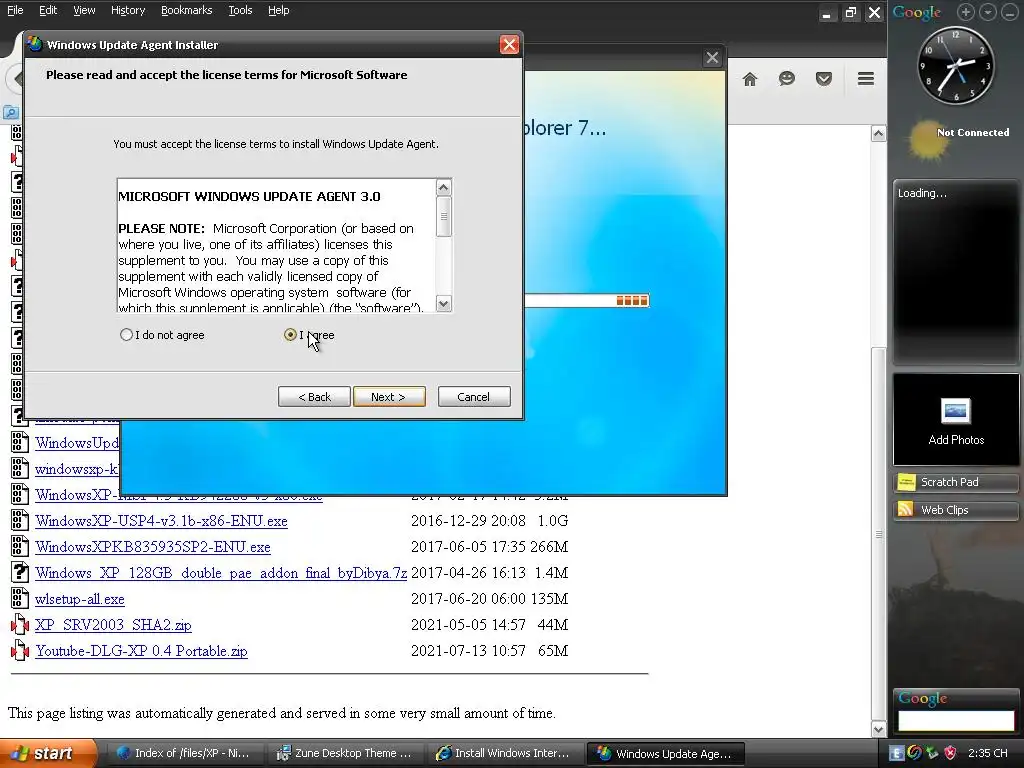The image size is (1024, 768).
Task: Click license text scrollbar up arrow
Action: point(443,188)
